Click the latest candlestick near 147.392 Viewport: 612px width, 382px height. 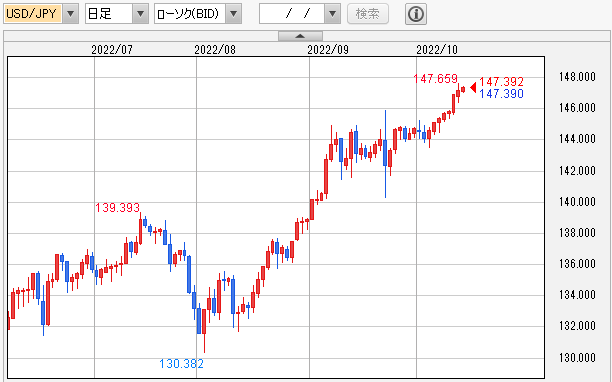pos(463,89)
